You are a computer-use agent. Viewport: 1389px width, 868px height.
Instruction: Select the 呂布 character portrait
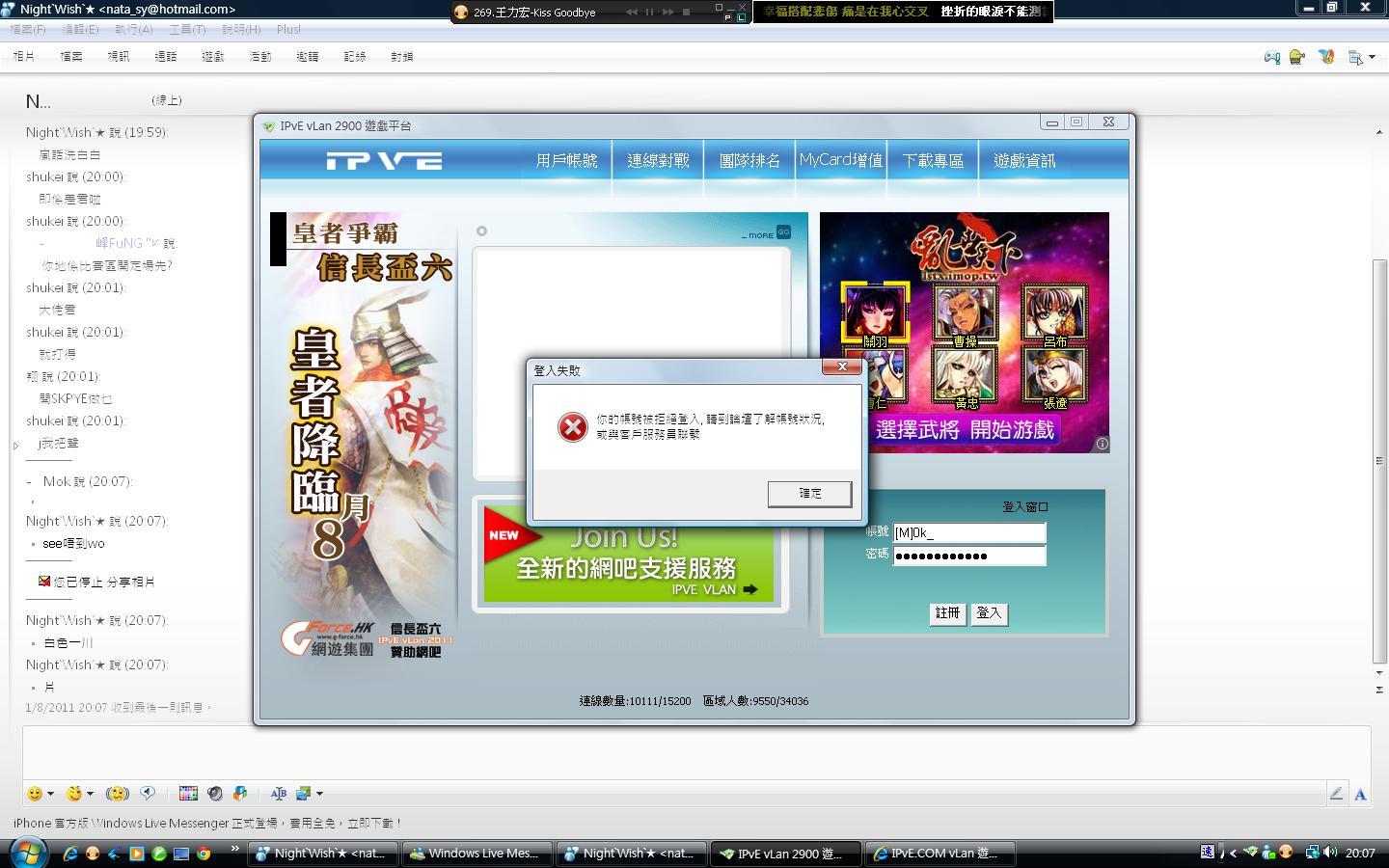tap(1054, 314)
